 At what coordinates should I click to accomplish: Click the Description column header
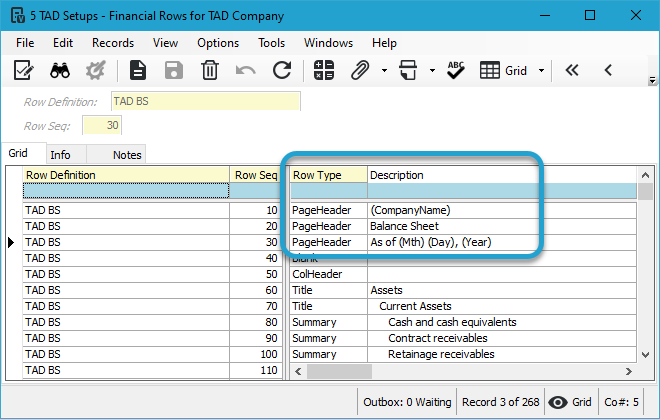pos(502,175)
